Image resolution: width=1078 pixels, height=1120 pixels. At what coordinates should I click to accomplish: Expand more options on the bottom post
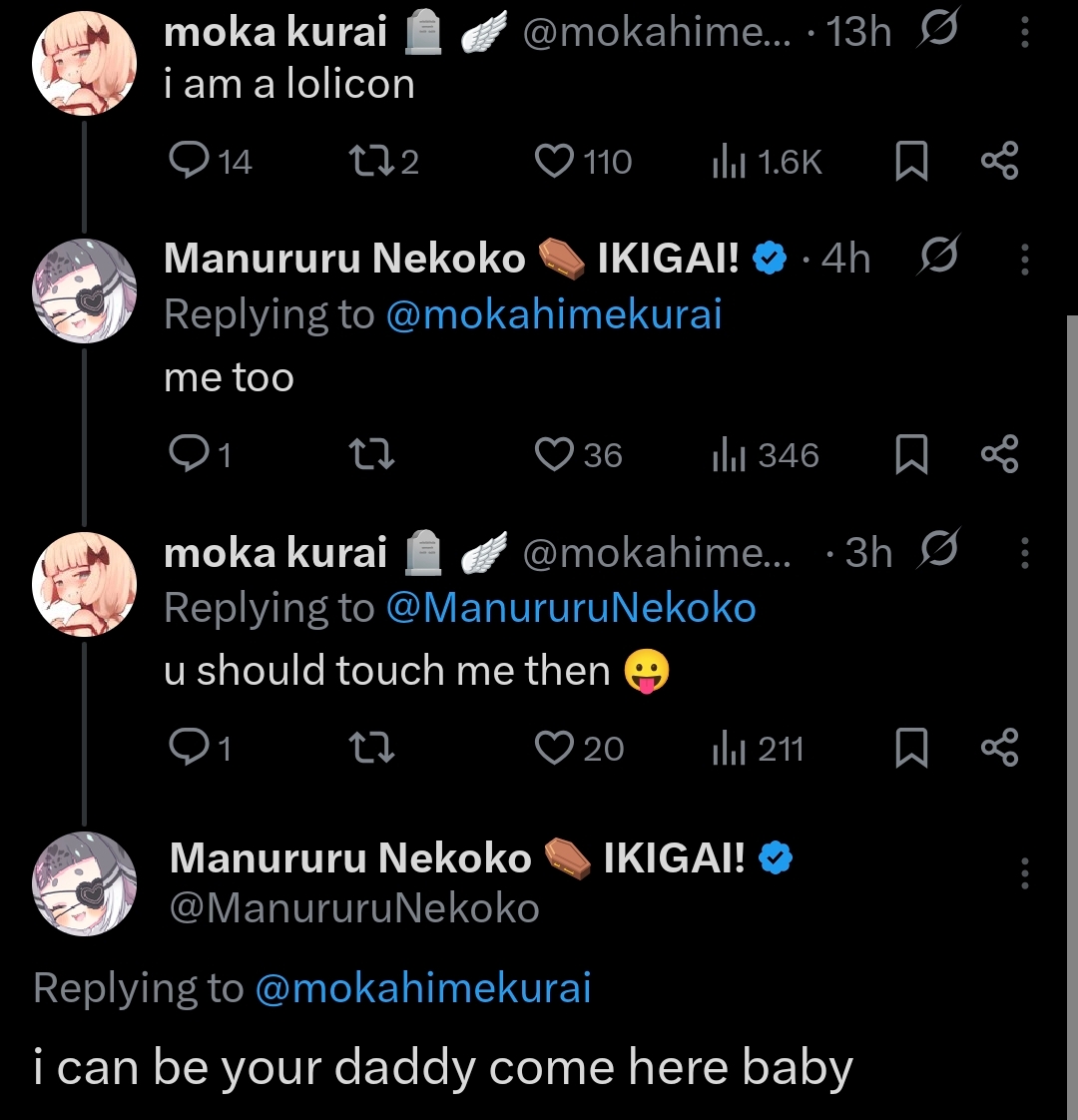point(1025,873)
